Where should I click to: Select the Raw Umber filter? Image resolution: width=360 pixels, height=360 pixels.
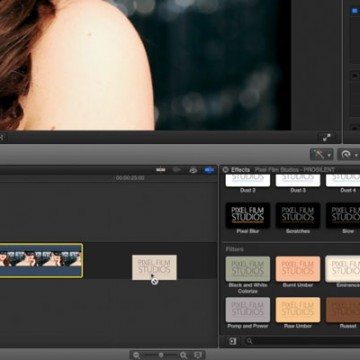[298, 310]
